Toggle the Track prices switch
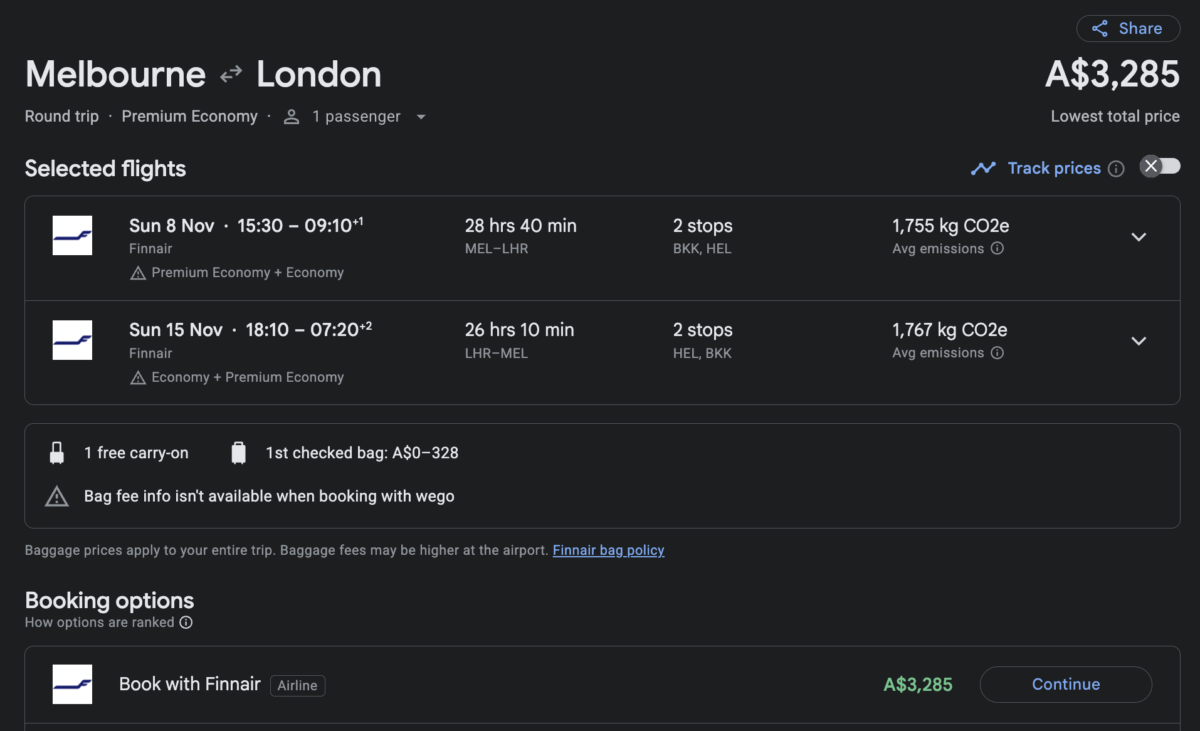1200x731 pixels. click(1160, 167)
